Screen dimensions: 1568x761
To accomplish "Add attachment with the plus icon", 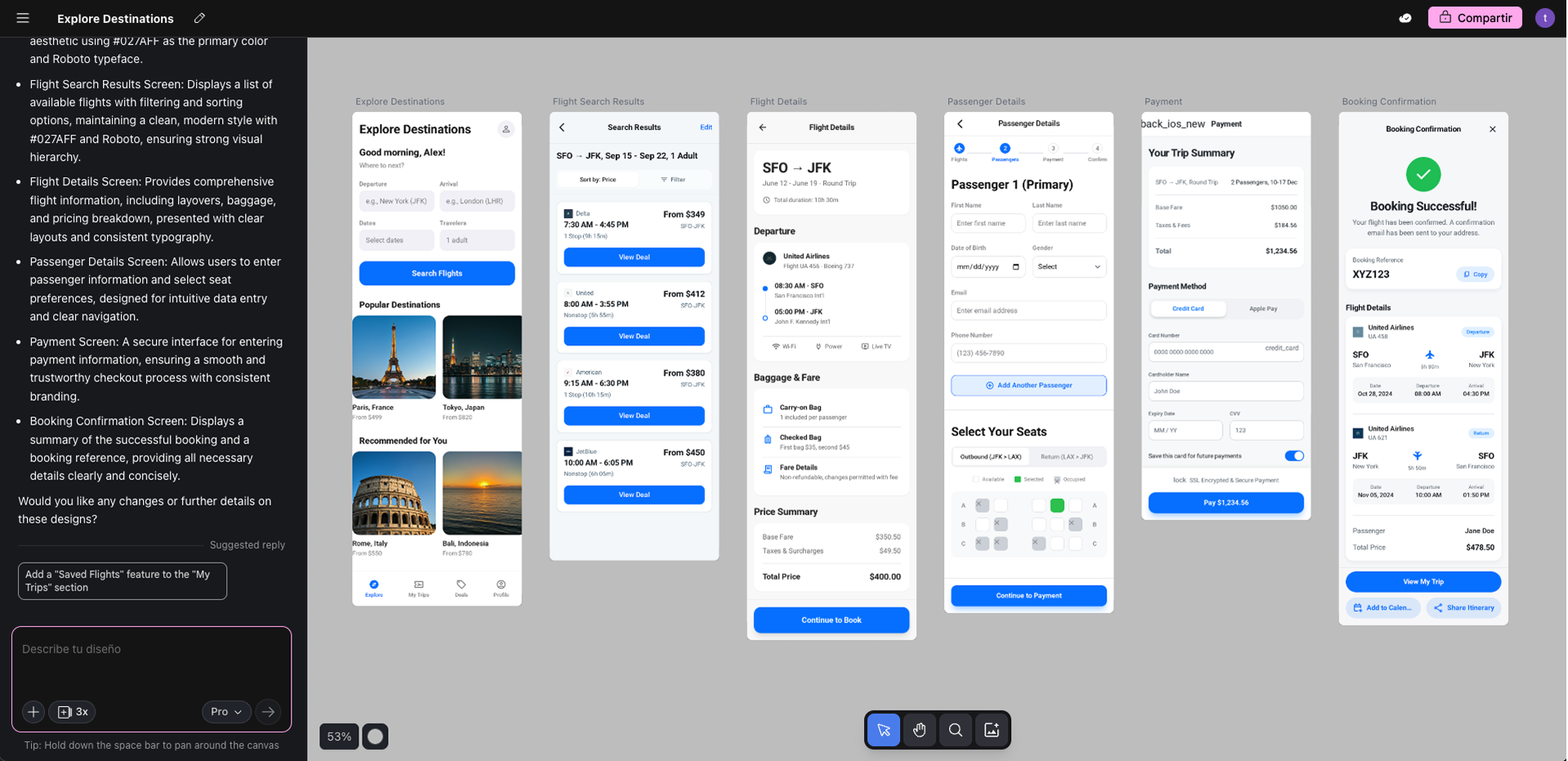I will tap(33, 712).
